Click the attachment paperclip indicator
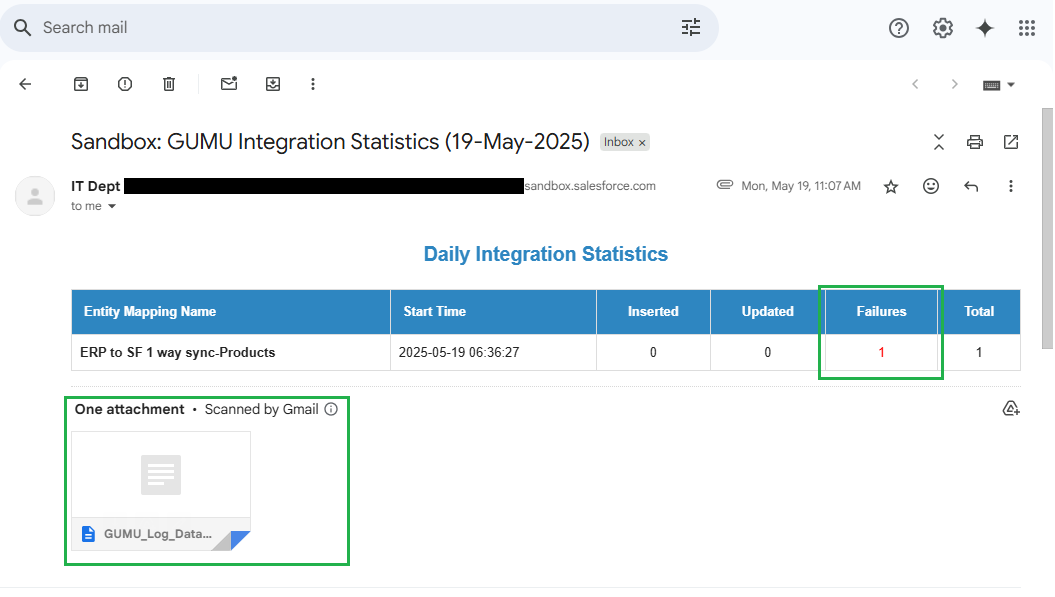 pyautogui.click(x=725, y=185)
